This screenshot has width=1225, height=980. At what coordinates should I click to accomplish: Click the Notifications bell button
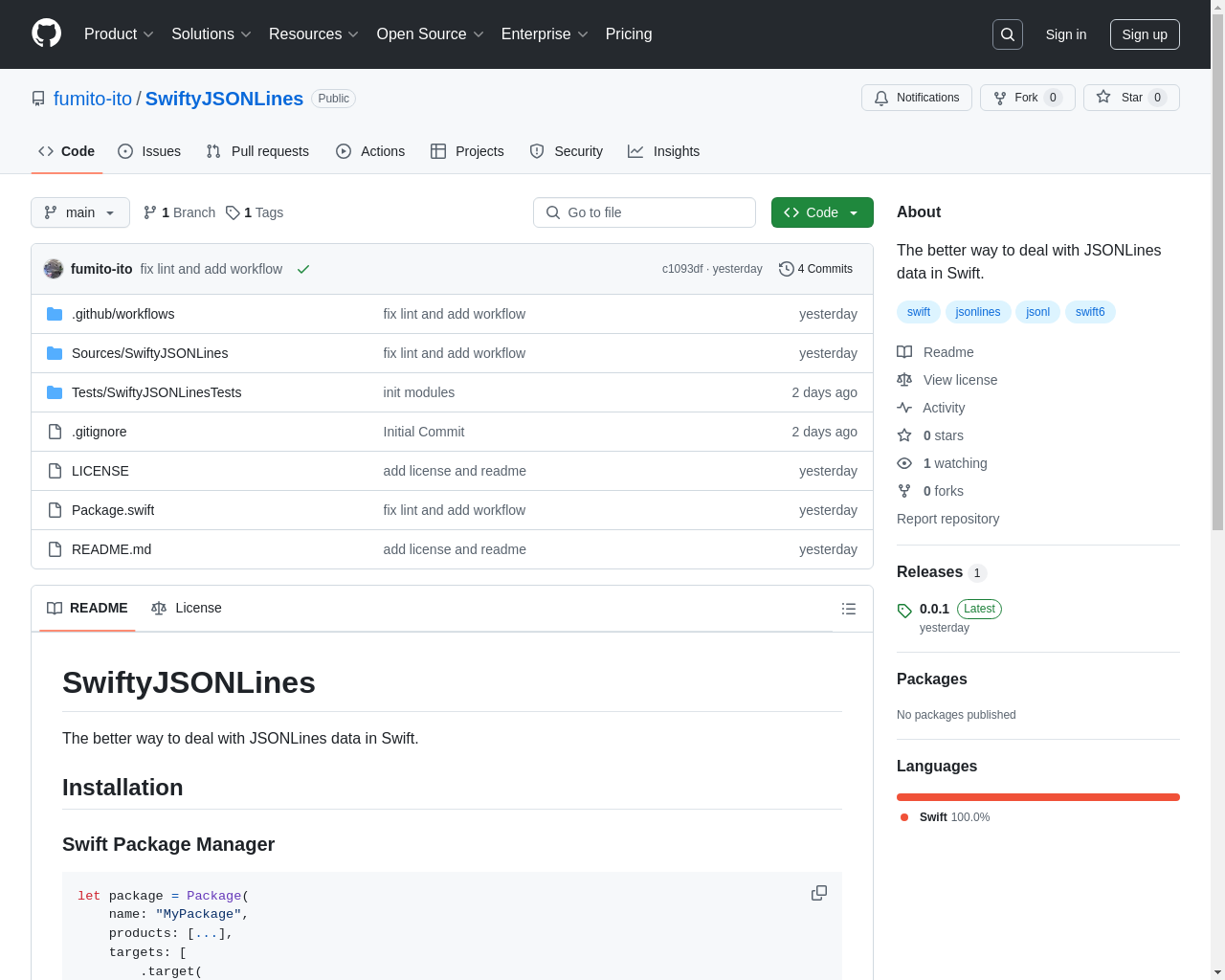(917, 98)
